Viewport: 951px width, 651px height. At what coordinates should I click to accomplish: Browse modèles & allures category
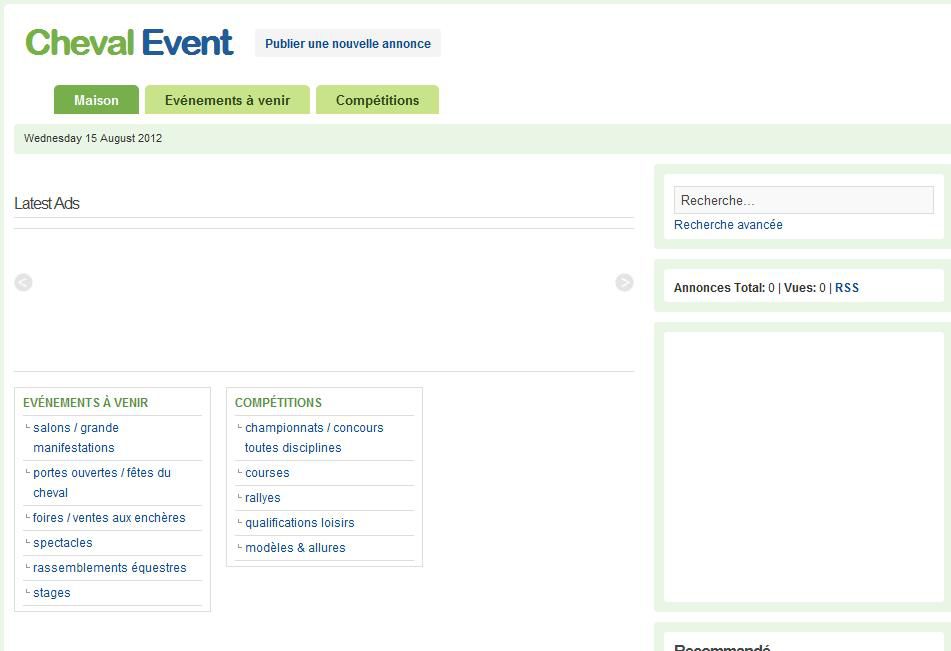click(295, 548)
